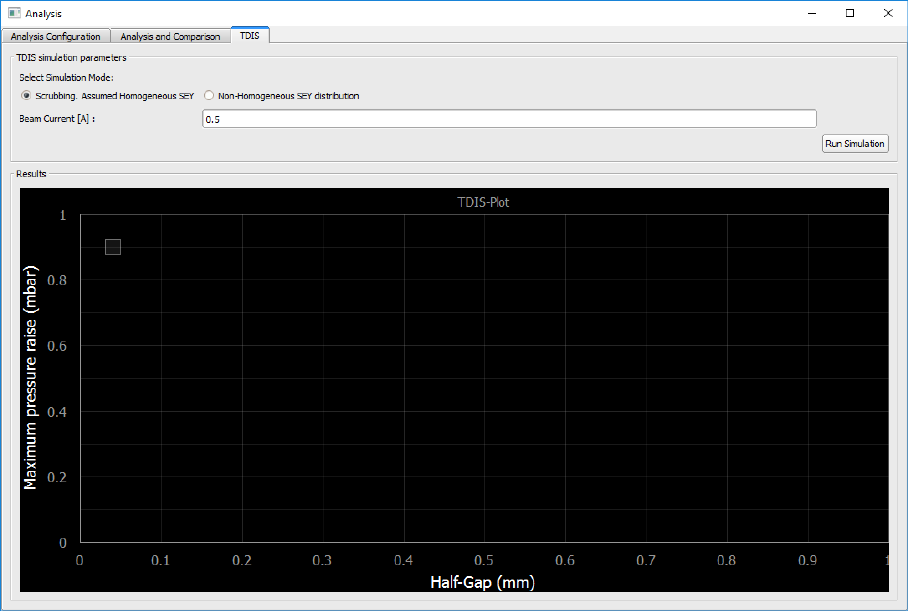Switch to Analysis and Comparison tab

(x=170, y=36)
